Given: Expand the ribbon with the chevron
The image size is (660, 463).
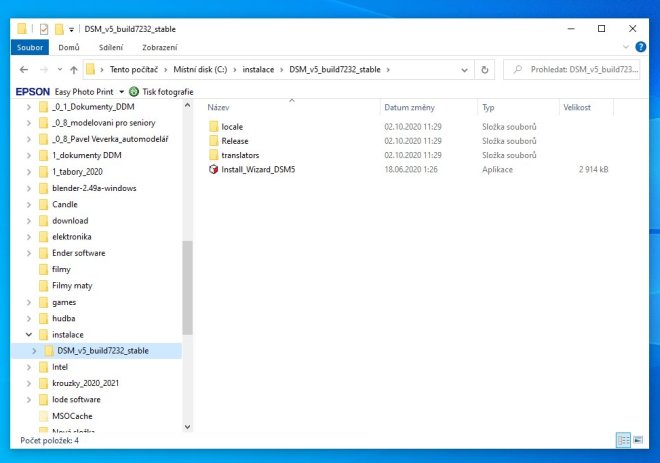Looking at the screenshot, I should pos(625,47).
